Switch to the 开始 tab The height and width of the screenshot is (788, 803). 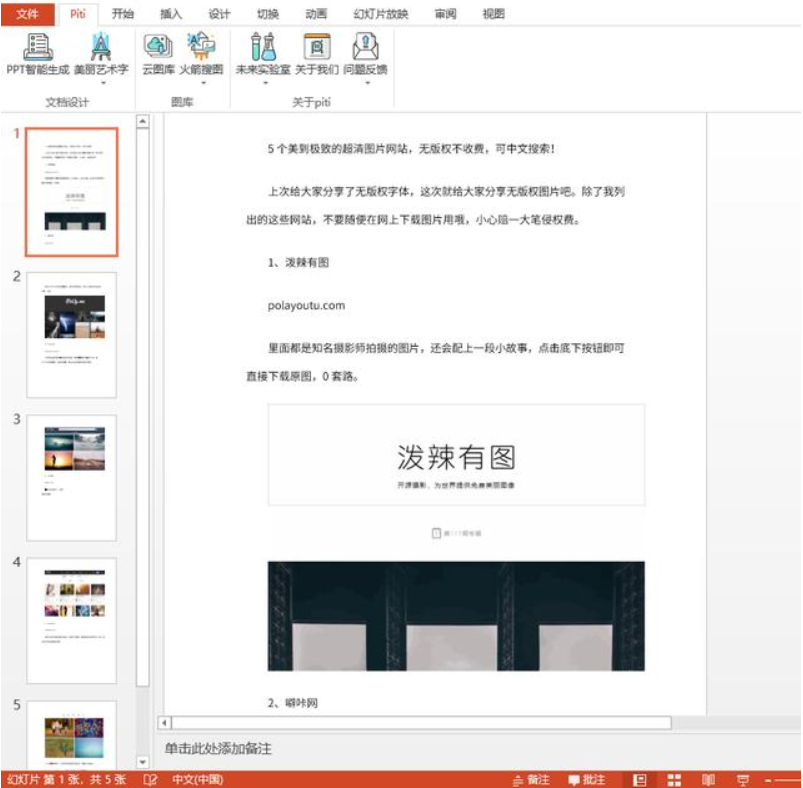pyautogui.click(x=122, y=14)
